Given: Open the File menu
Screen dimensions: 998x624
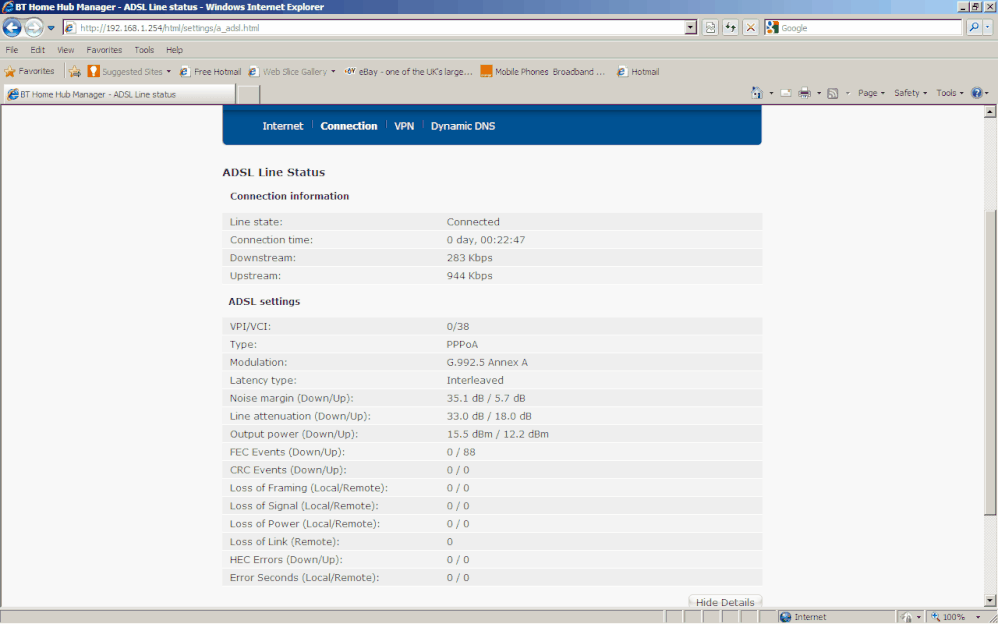Looking at the screenshot, I should [x=12, y=50].
